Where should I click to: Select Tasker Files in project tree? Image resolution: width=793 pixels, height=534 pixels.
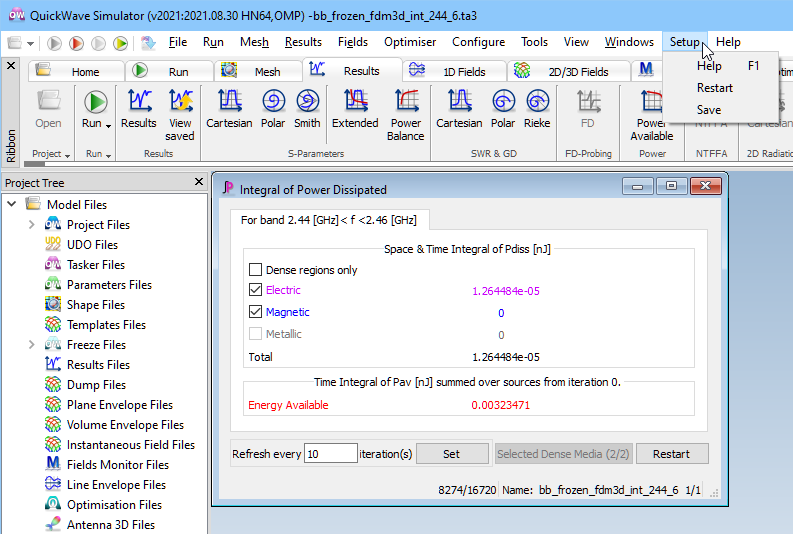[x=96, y=264]
